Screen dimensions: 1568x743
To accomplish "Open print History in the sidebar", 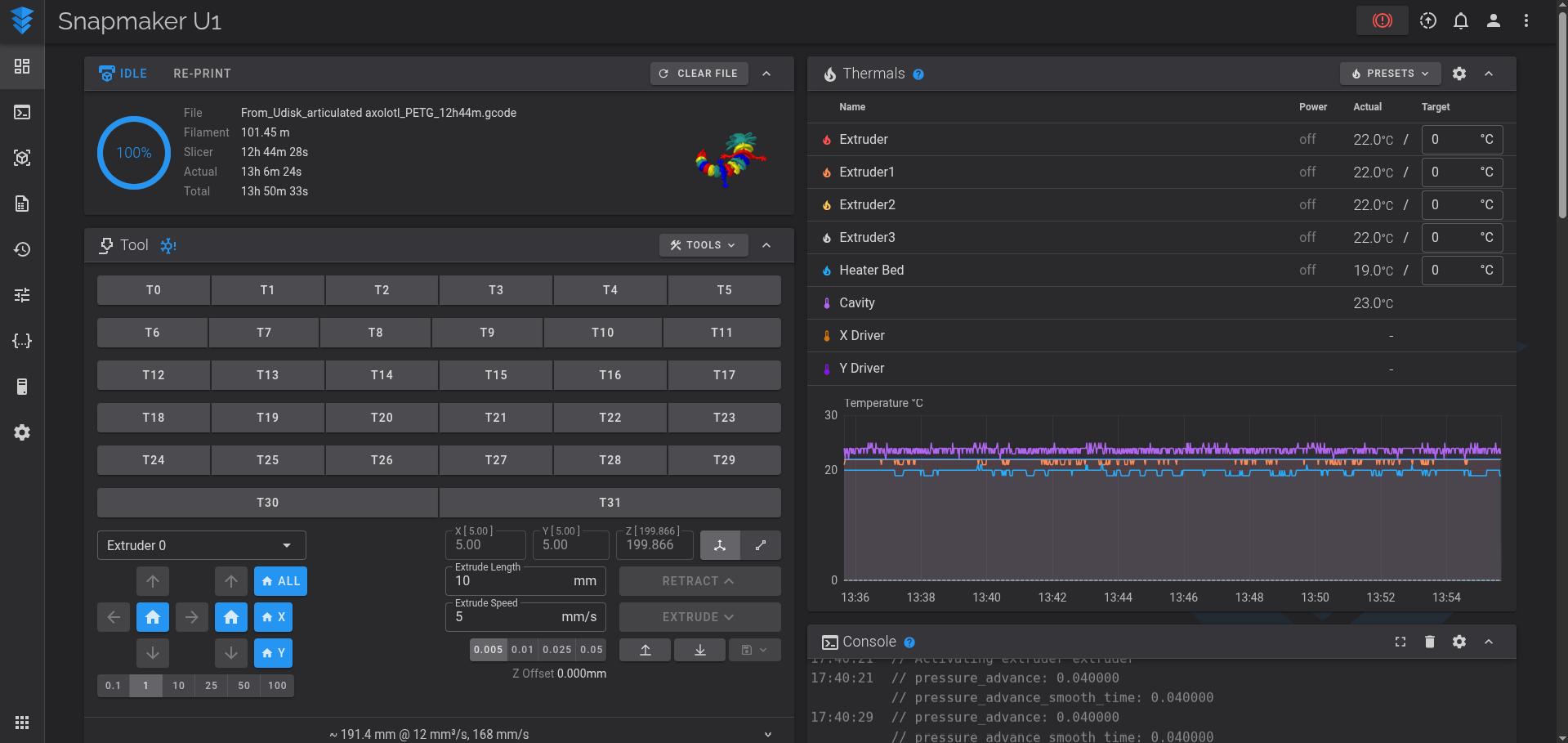I will 22,249.
